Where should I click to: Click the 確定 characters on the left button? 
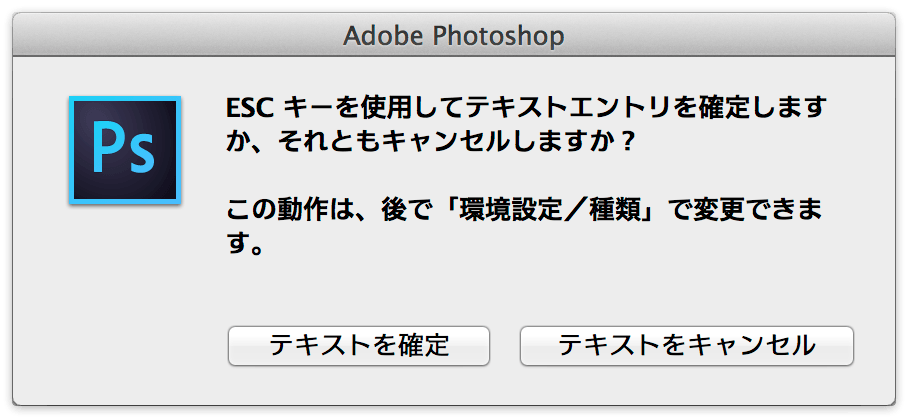[x=424, y=346]
